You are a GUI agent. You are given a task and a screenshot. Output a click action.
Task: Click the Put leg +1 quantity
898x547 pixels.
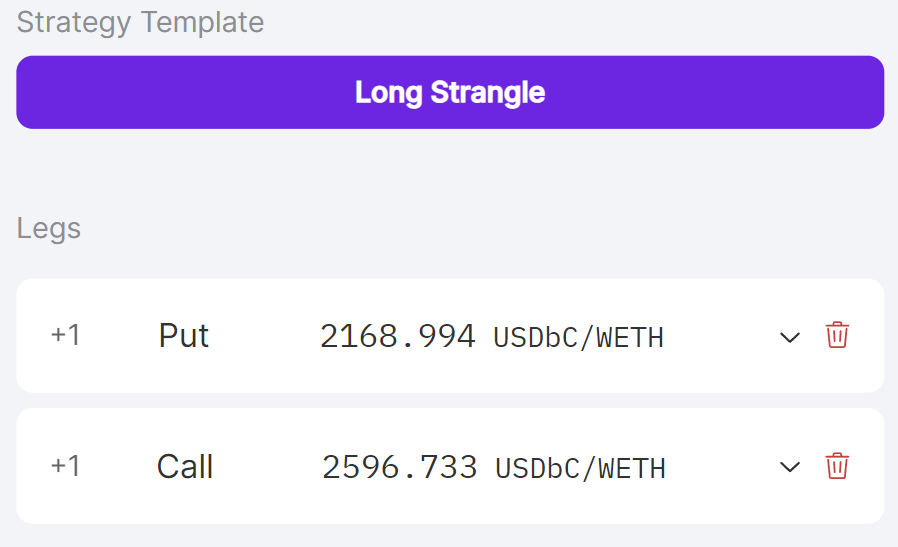tap(65, 335)
